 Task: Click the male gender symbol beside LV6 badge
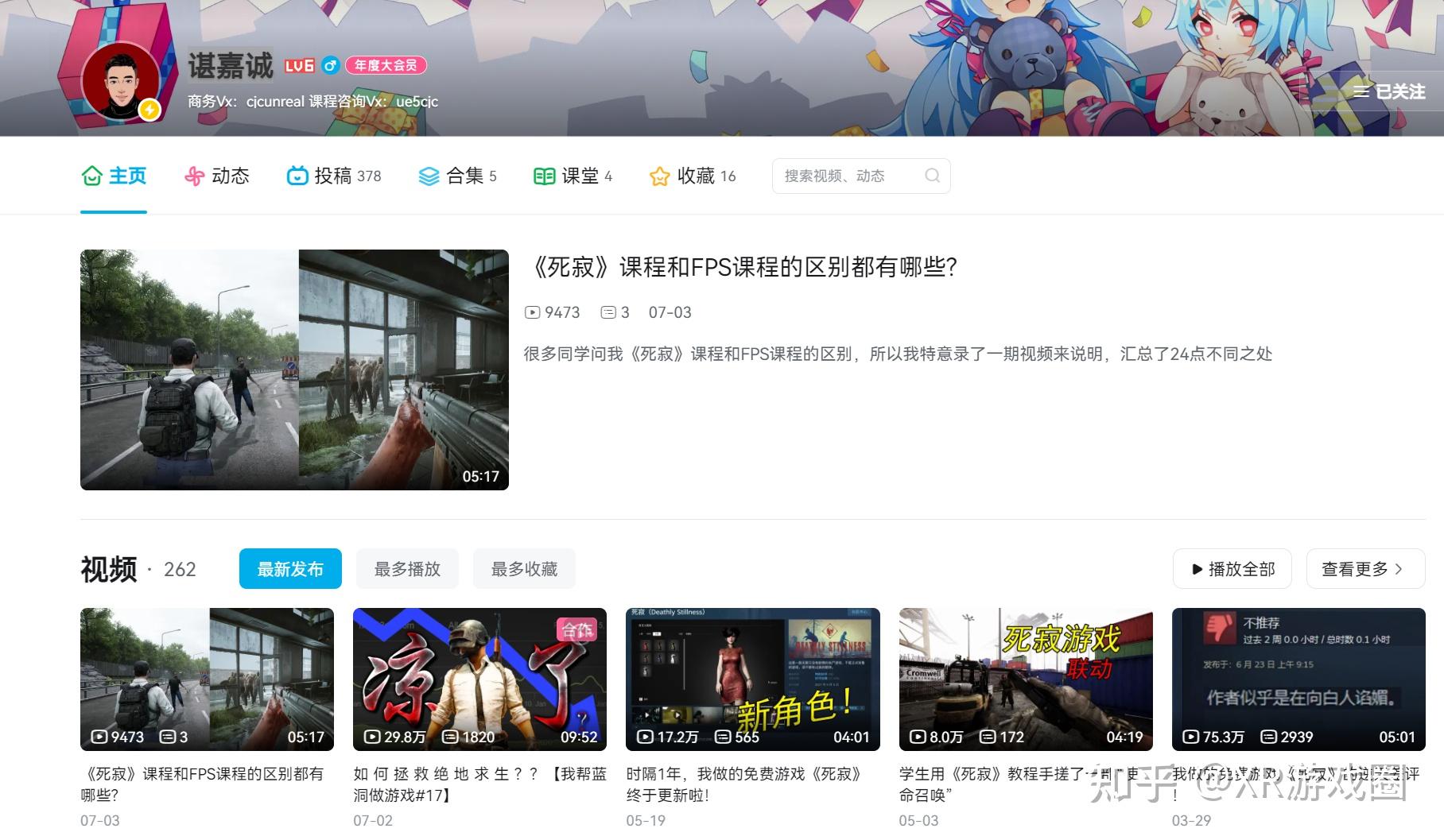tap(332, 66)
